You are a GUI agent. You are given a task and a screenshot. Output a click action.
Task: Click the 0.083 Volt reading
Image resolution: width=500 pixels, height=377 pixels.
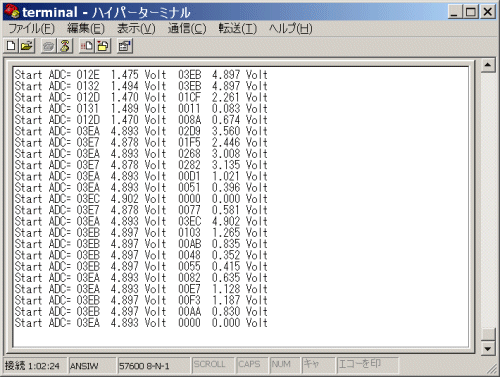point(240,109)
